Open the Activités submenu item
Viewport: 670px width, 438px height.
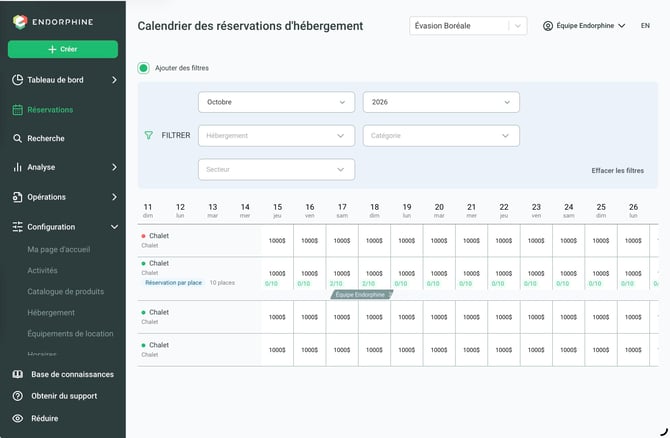(42, 270)
